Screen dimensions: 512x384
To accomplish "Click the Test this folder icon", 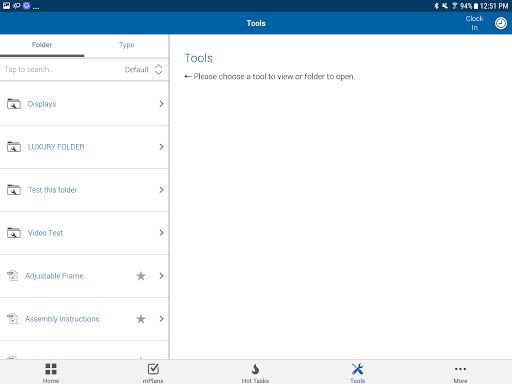I will coord(14,190).
